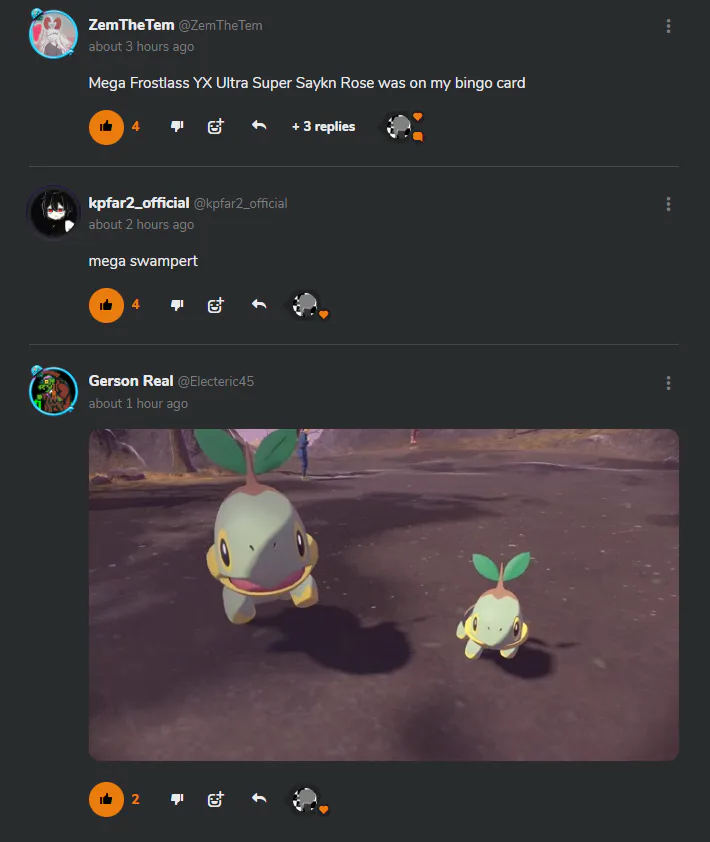This screenshot has height=842, width=710.
Task: Reply to kpfar2_official's comment
Action: click(x=259, y=304)
